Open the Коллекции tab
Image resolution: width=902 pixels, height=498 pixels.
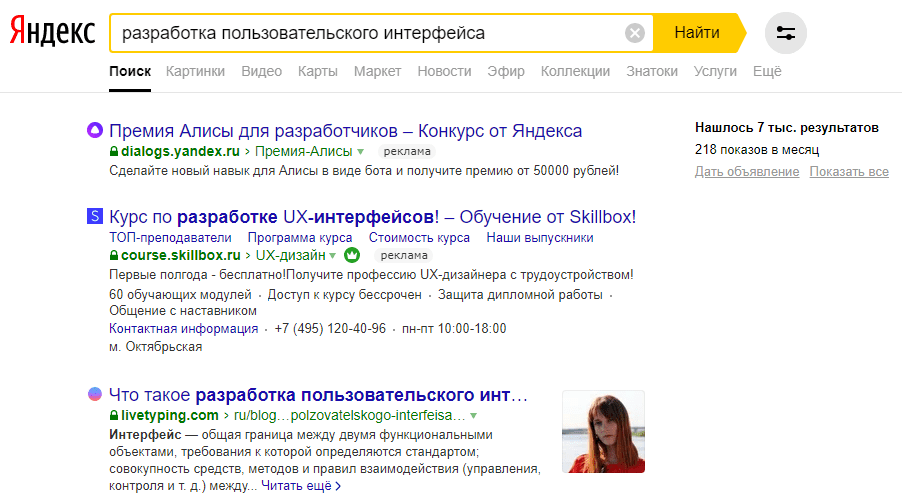pos(575,71)
